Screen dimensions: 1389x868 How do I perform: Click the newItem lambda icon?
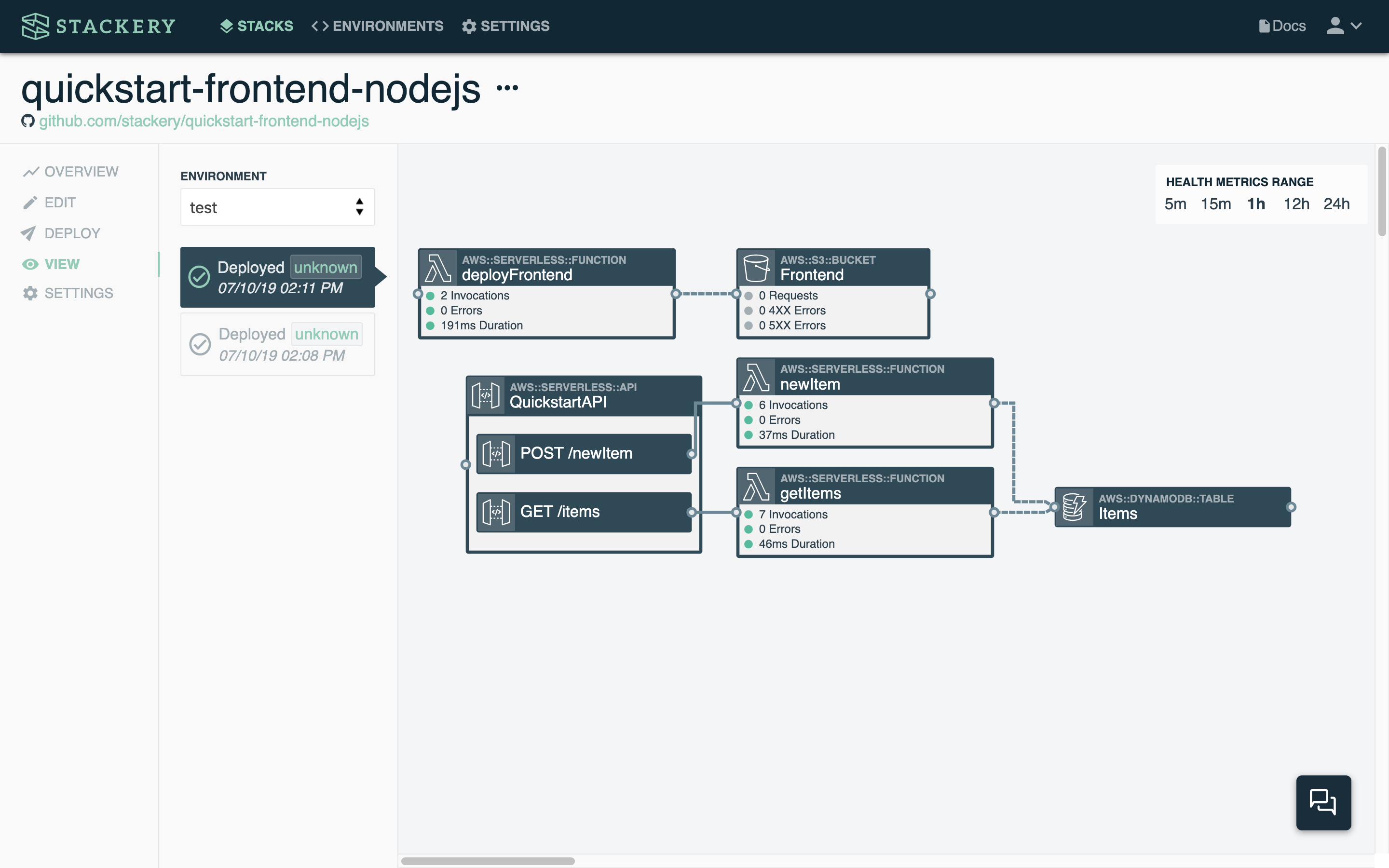tap(756, 378)
